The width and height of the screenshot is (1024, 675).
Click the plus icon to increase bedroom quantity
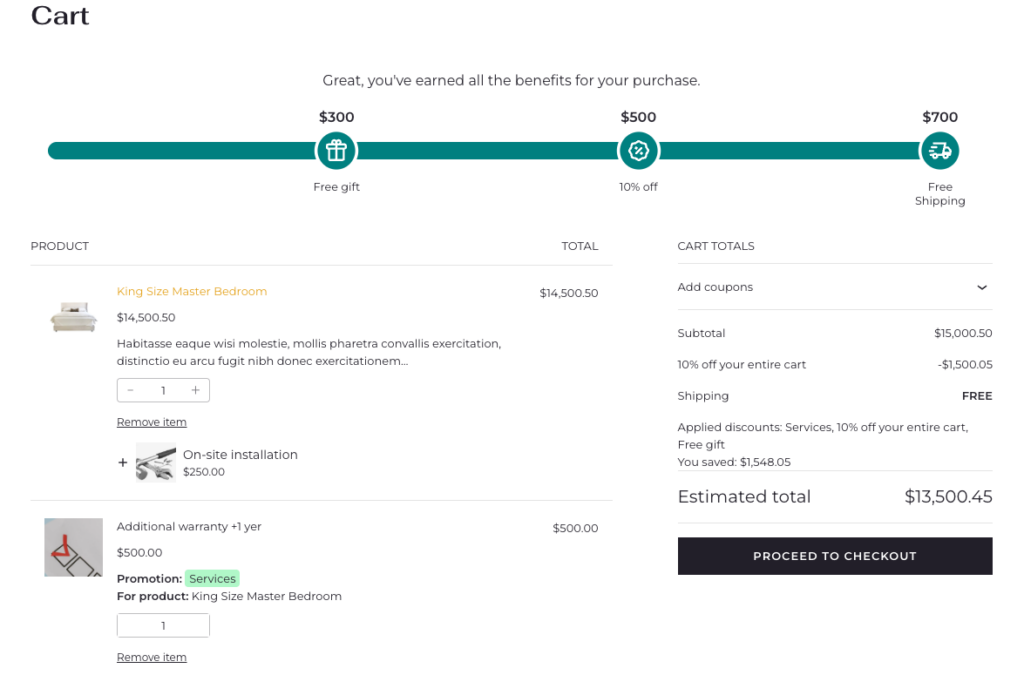point(195,390)
